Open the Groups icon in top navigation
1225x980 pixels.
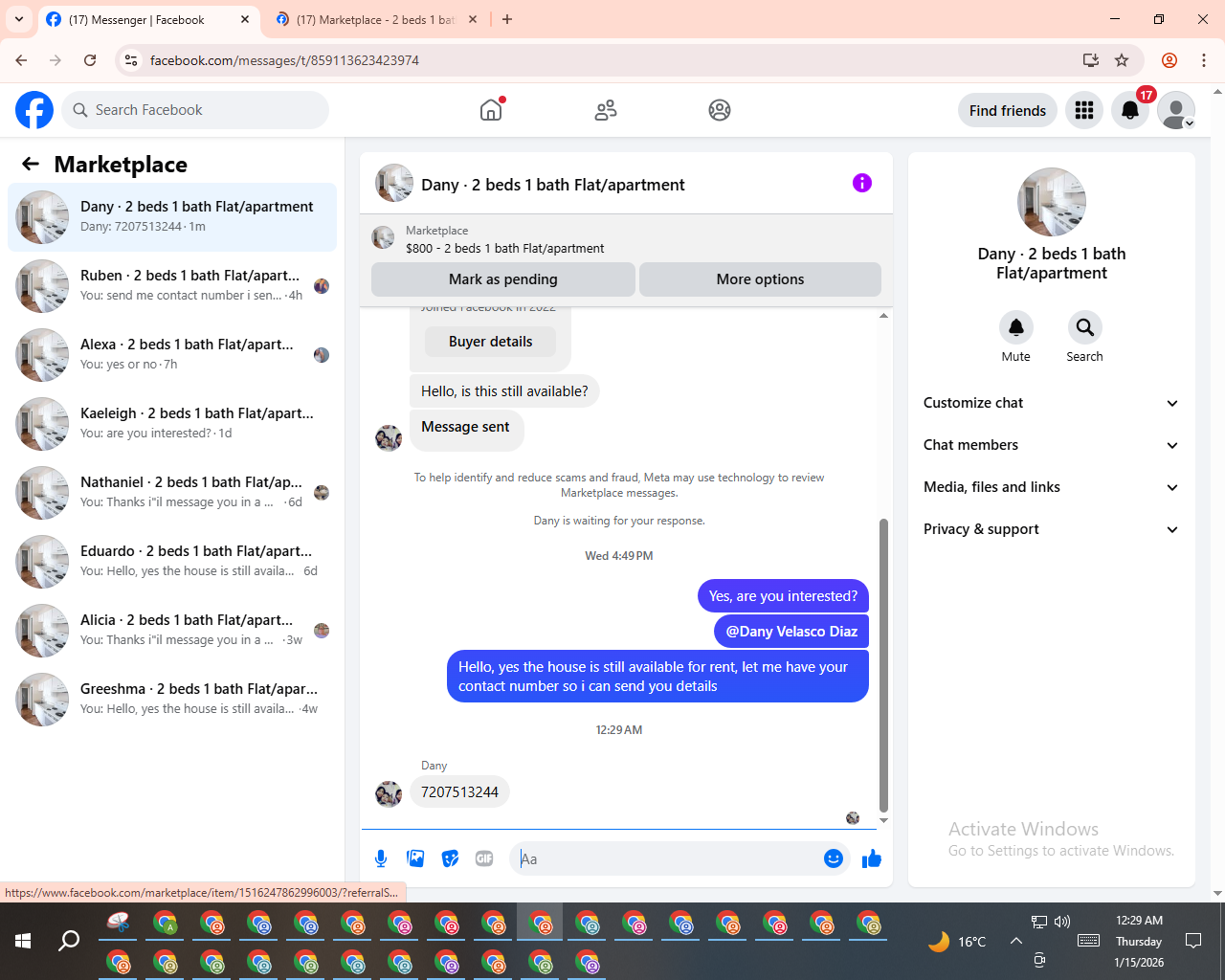(x=720, y=110)
